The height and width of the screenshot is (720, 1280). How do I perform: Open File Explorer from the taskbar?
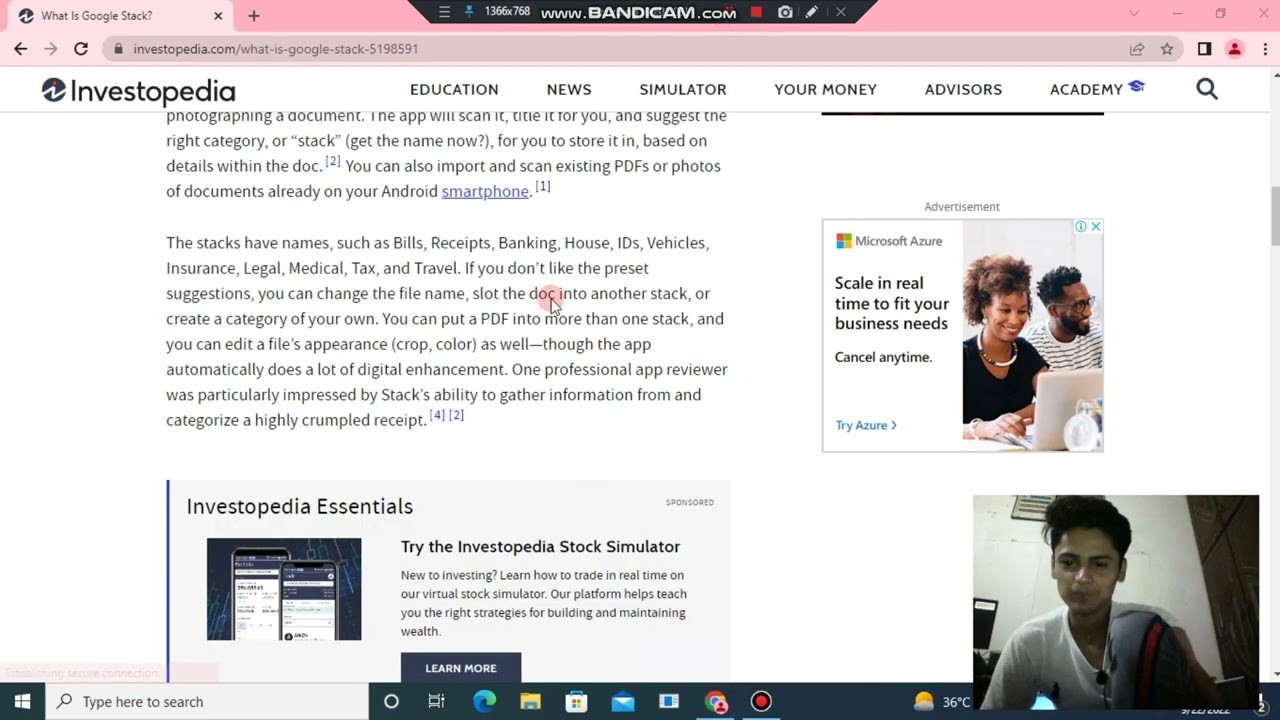pyautogui.click(x=530, y=701)
